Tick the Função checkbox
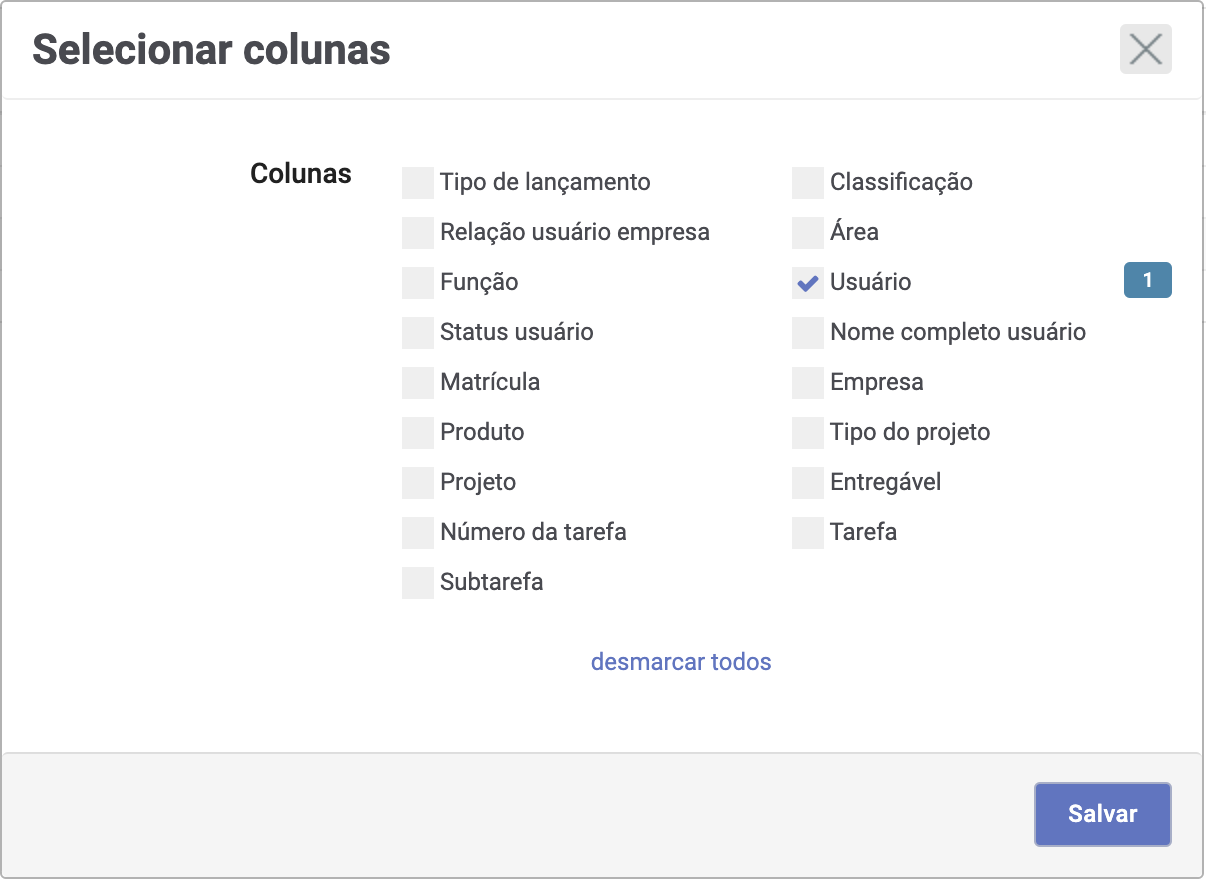The width and height of the screenshot is (1206, 882). 417,283
